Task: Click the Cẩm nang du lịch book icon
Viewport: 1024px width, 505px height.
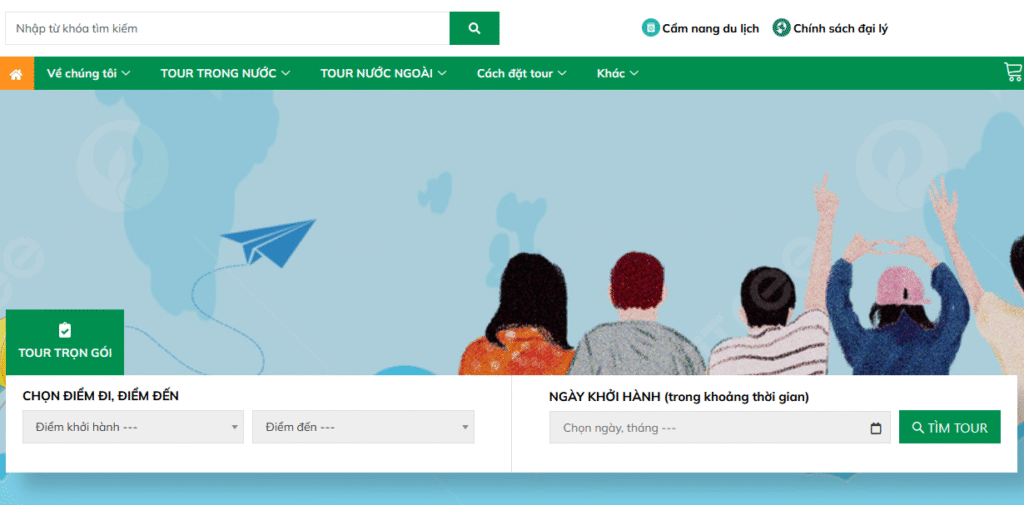Action: pos(650,28)
